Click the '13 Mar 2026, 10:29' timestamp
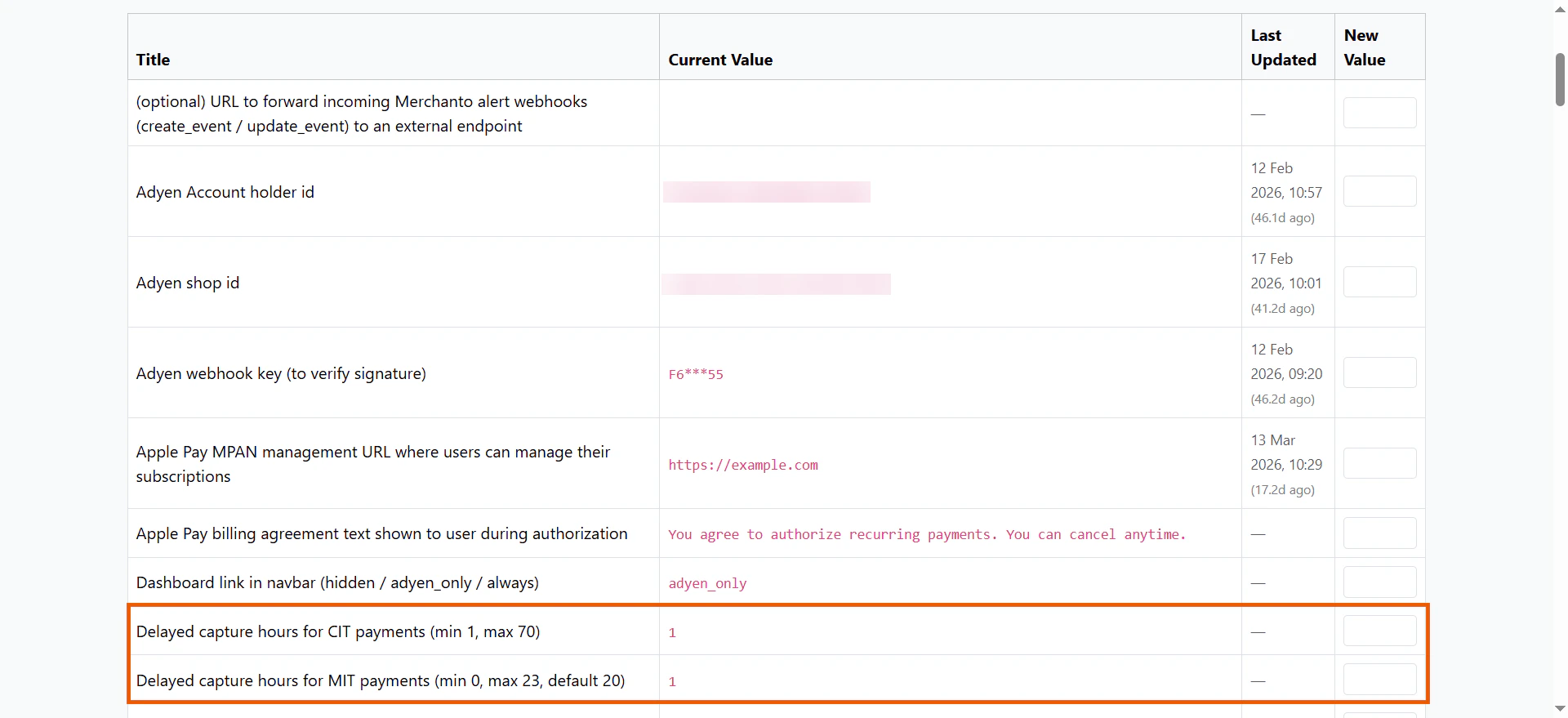The image size is (1568, 718). (x=1286, y=452)
